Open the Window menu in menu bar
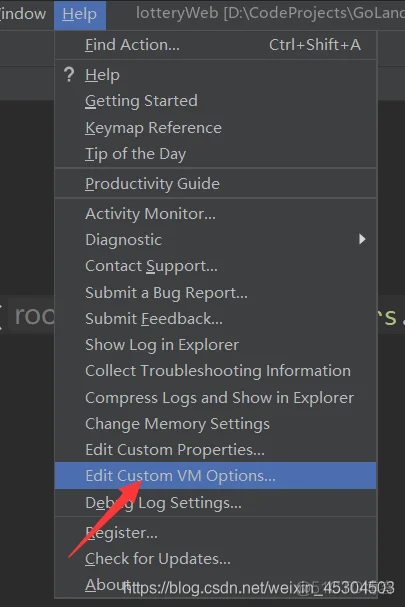 point(22,15)
